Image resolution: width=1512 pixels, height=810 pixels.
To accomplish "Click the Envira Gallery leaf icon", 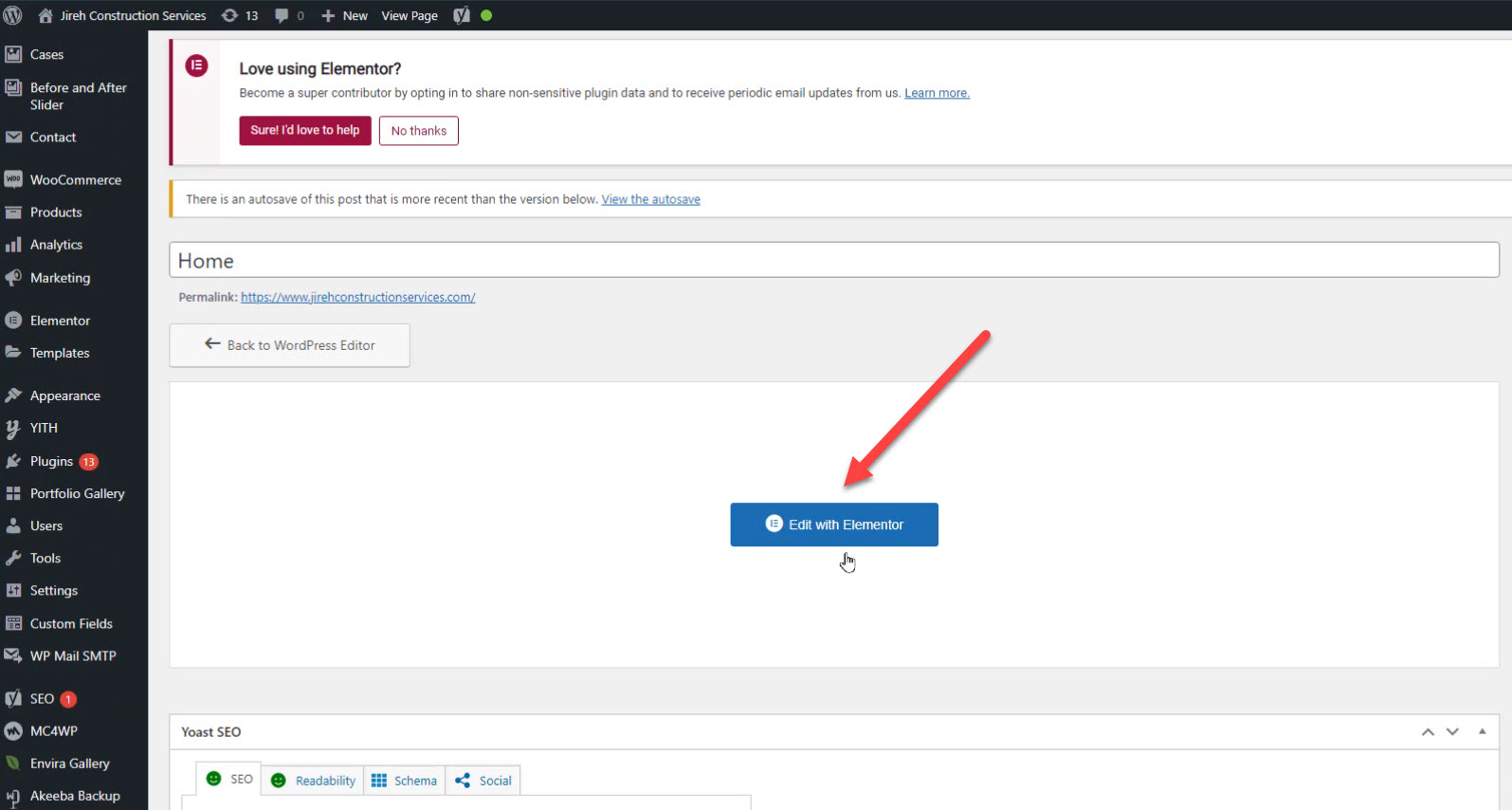I will tap(13, 764).
